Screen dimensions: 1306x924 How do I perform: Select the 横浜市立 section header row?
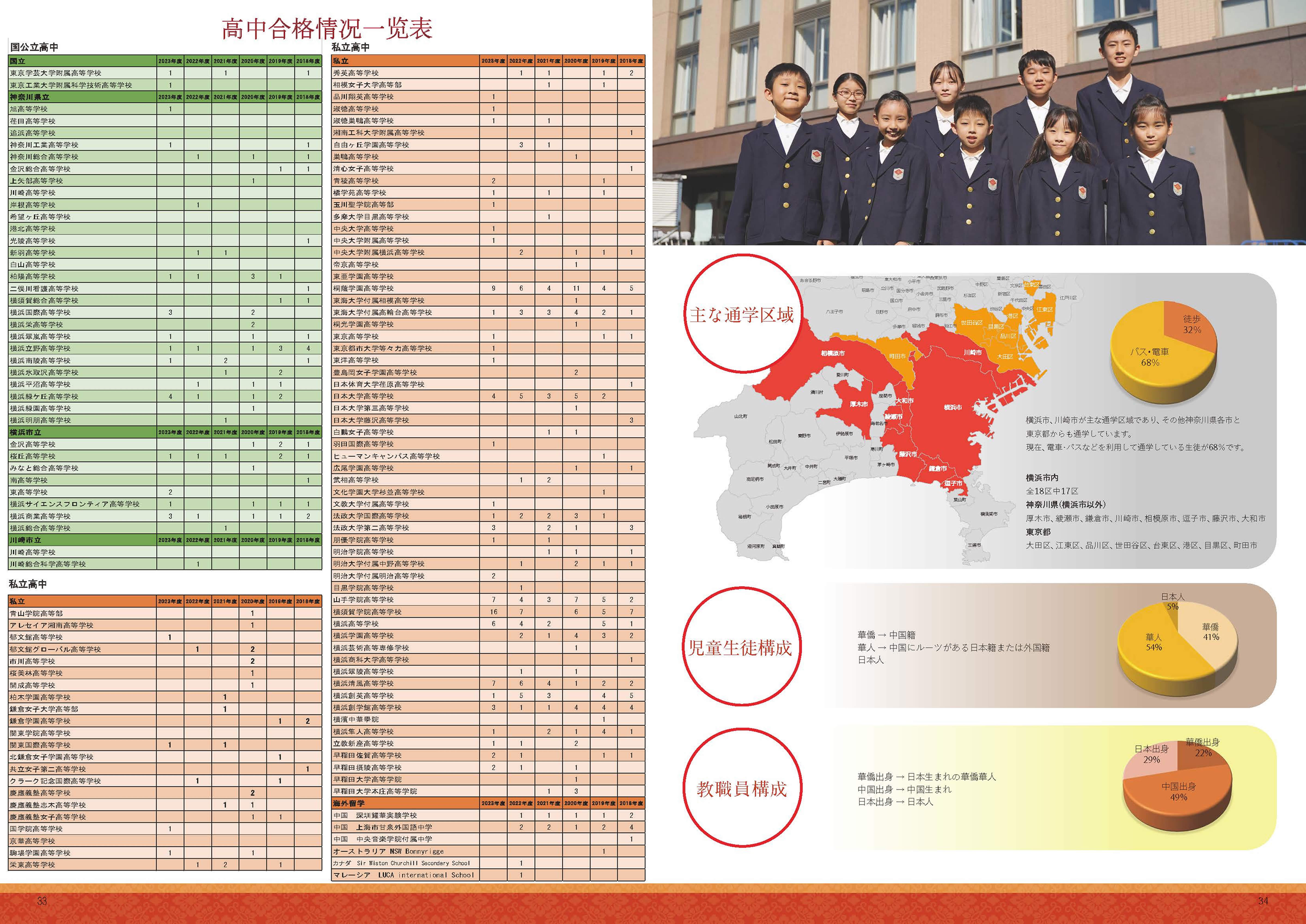pos(165,432)
